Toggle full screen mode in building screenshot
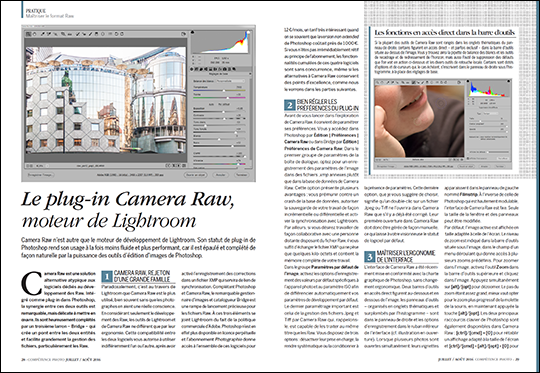This screenshot has height=373, width=540. (183, 34)
